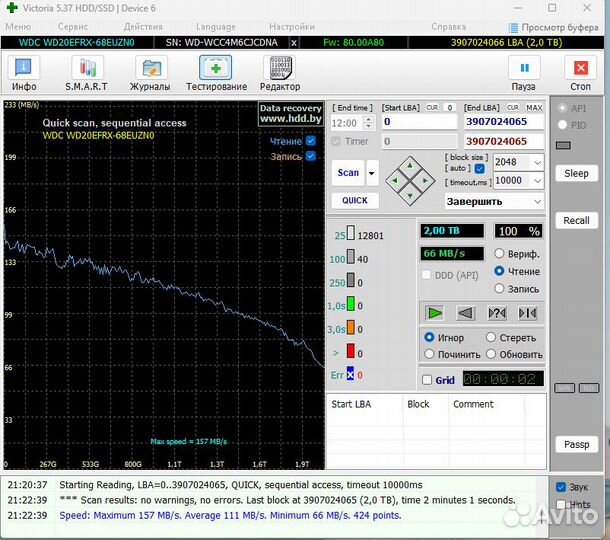Image resolution: width=610 pixels, height=540 pixels.
Task: Expand the block size 2048 dropdown
Action: [x=537, y=162]
